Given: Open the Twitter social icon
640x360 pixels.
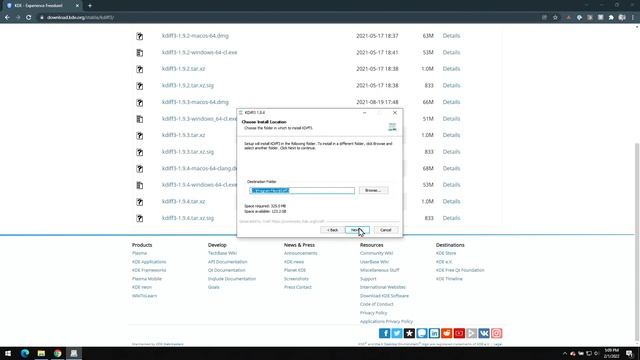Looking at the screenshot, I should 397,333.
